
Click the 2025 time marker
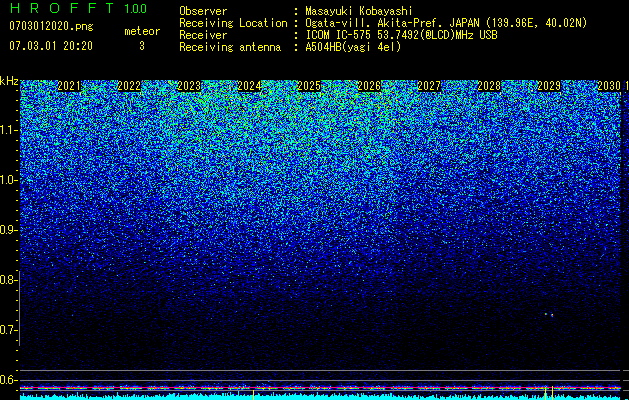coord(309,86)
